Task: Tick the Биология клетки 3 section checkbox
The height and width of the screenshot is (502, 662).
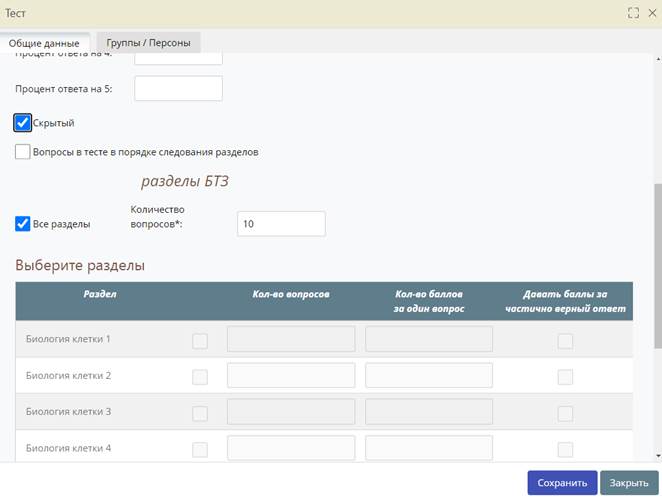Action: coord(200,413)
